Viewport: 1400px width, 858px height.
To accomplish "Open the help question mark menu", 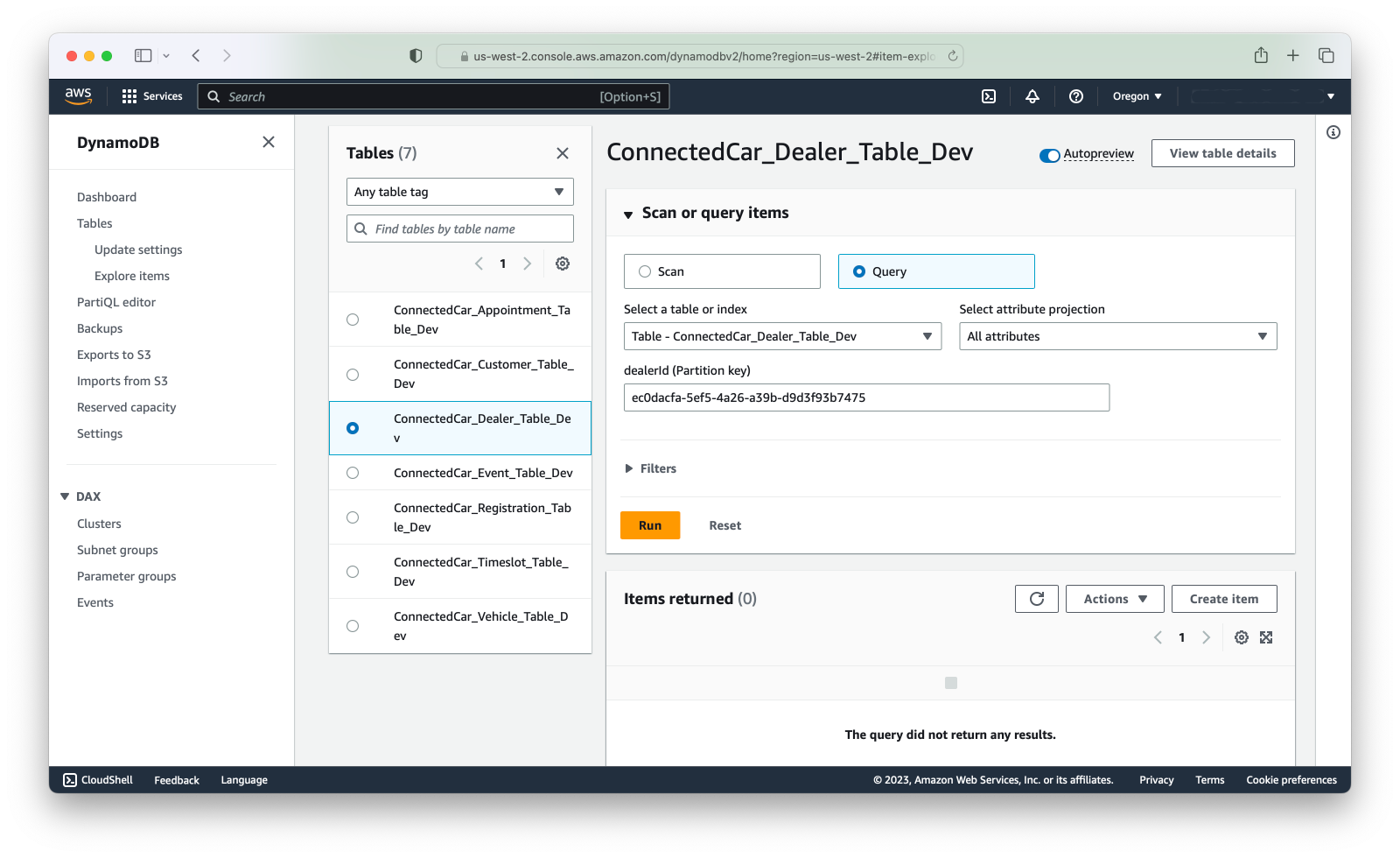I will click(1076, 96).
